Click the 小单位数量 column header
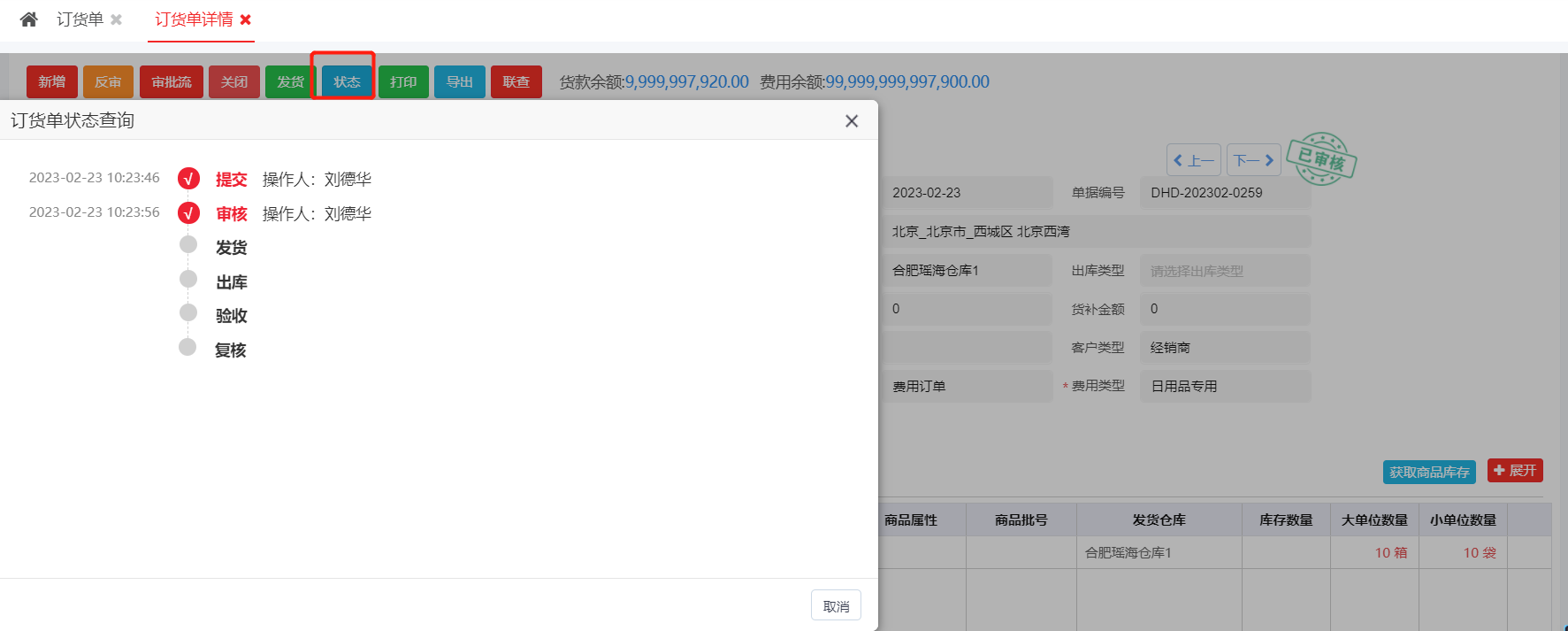This screenshot has height=631, width=1568. [1463, 519]
